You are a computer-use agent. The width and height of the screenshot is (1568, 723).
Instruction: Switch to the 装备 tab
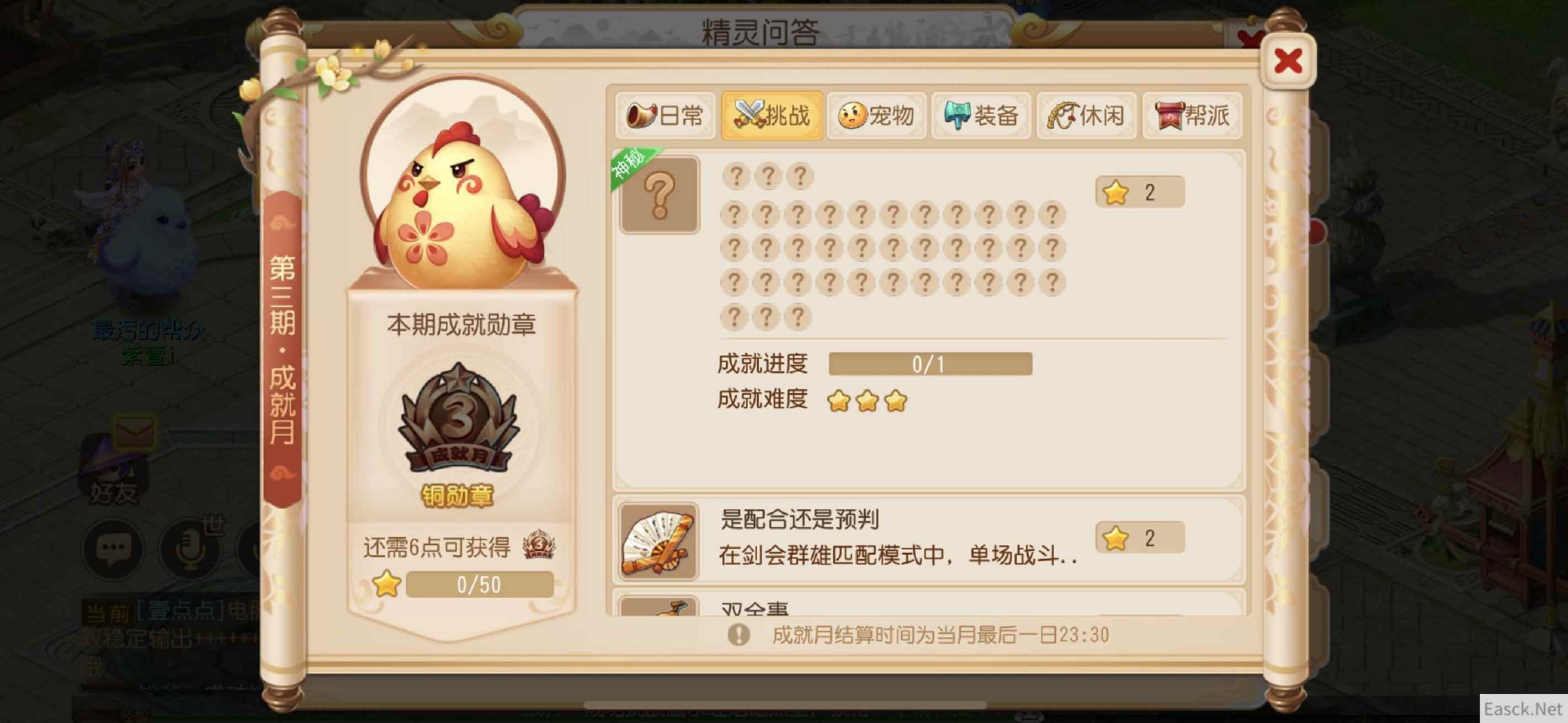coord(981,115)
